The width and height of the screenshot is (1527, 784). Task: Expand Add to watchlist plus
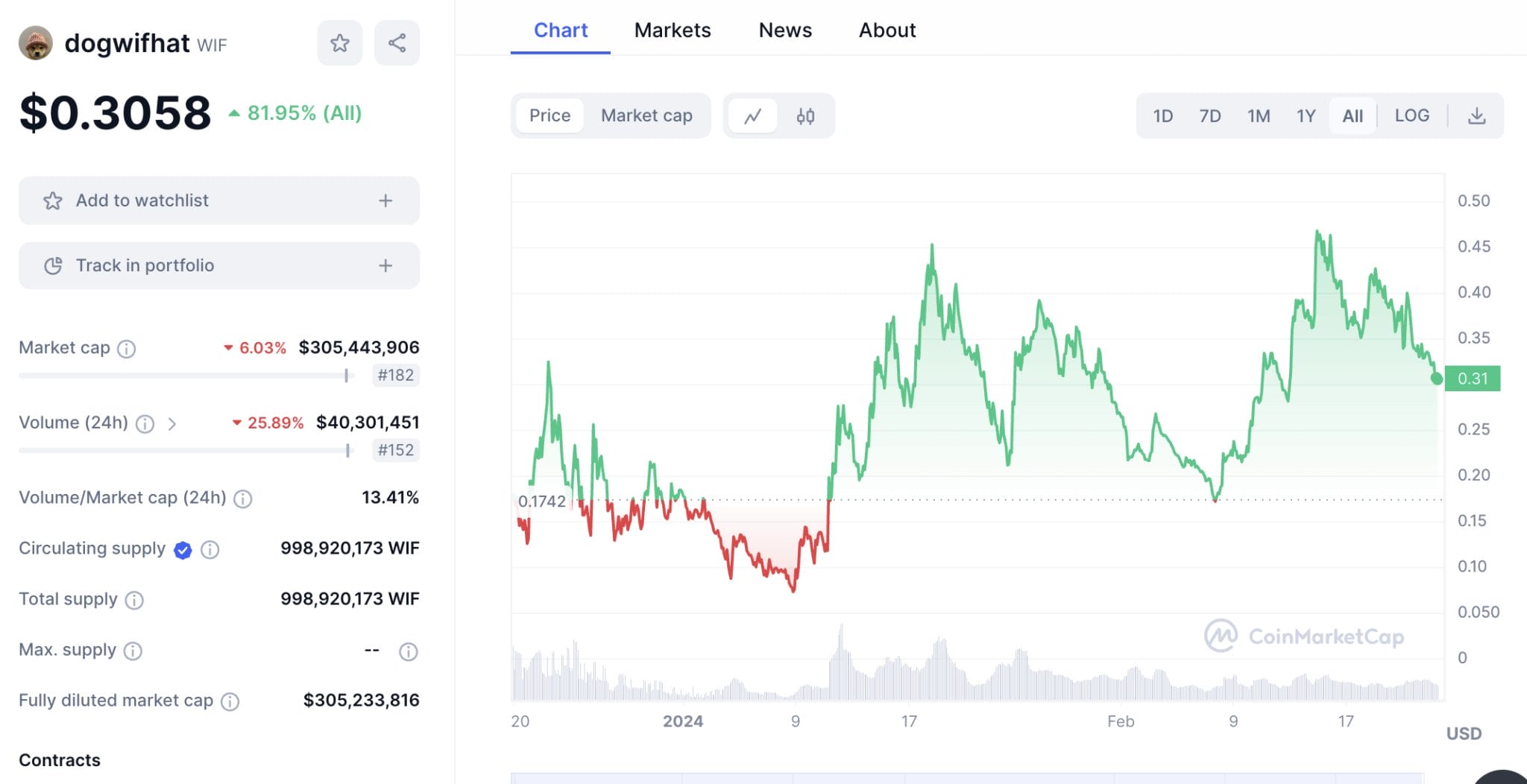click(x=385, y=200)
